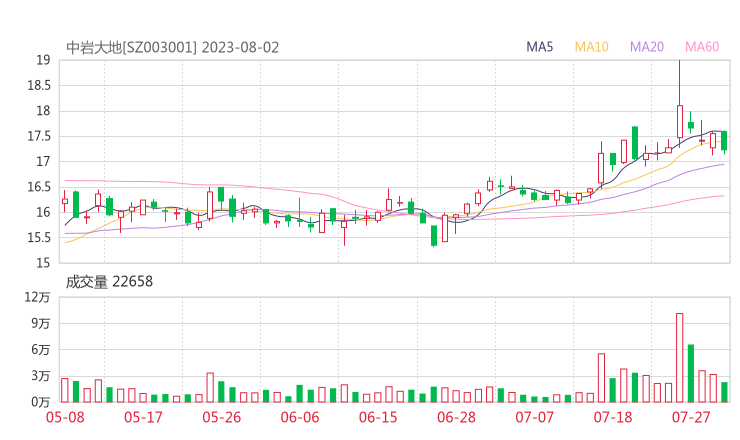This screenshot has width=740, height=440.
Task: Click the 18.5 price axis label
Action: pos(39,85)
